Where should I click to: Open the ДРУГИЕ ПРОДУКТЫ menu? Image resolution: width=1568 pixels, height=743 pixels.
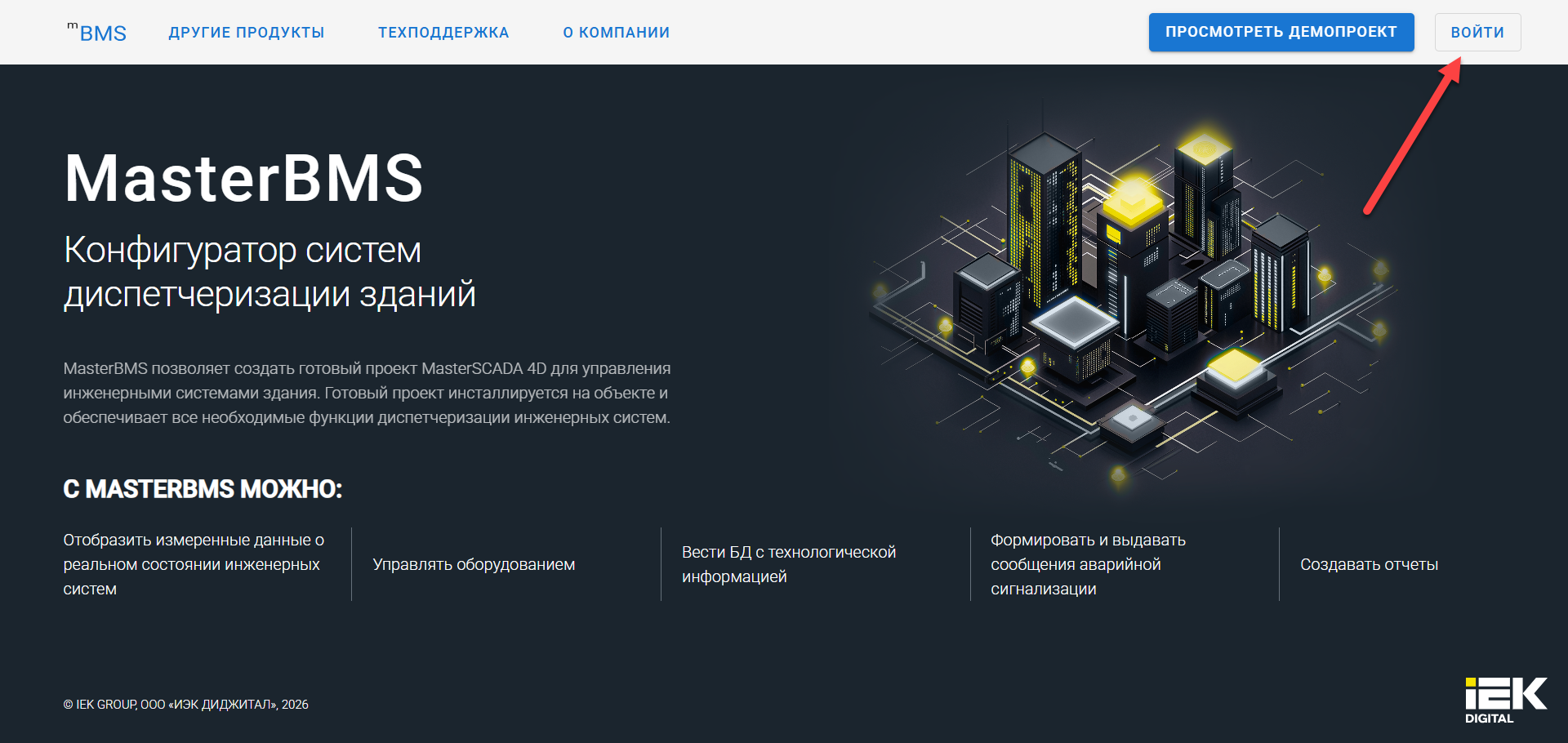247,33
